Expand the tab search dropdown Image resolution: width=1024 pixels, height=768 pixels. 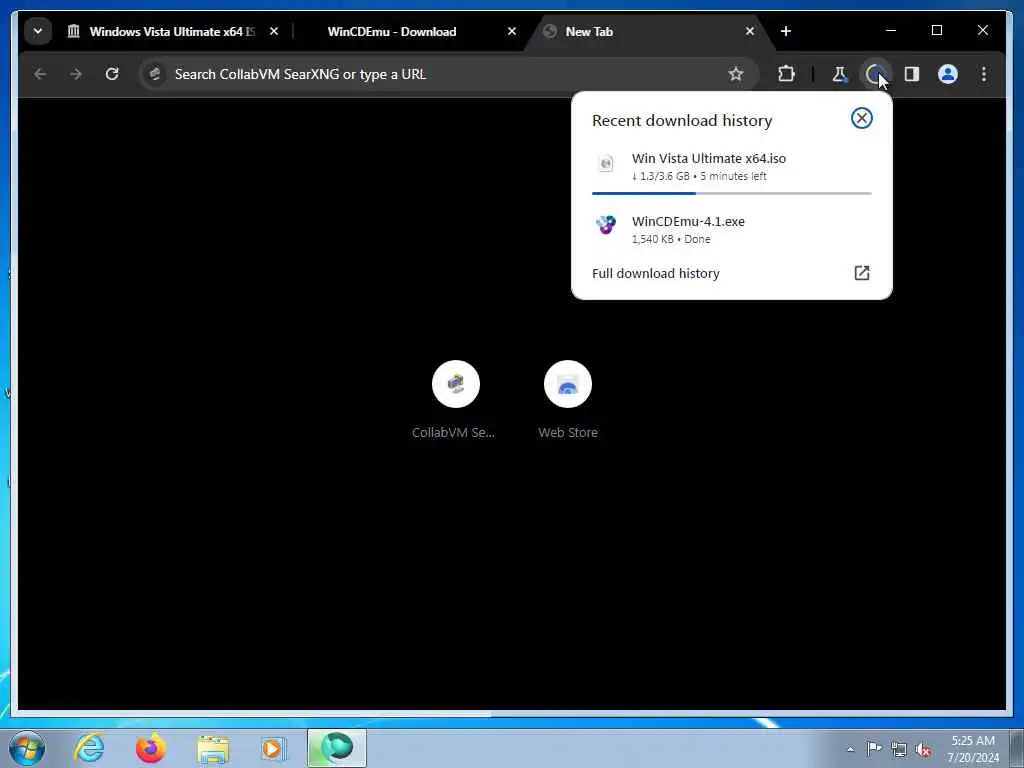38,31
